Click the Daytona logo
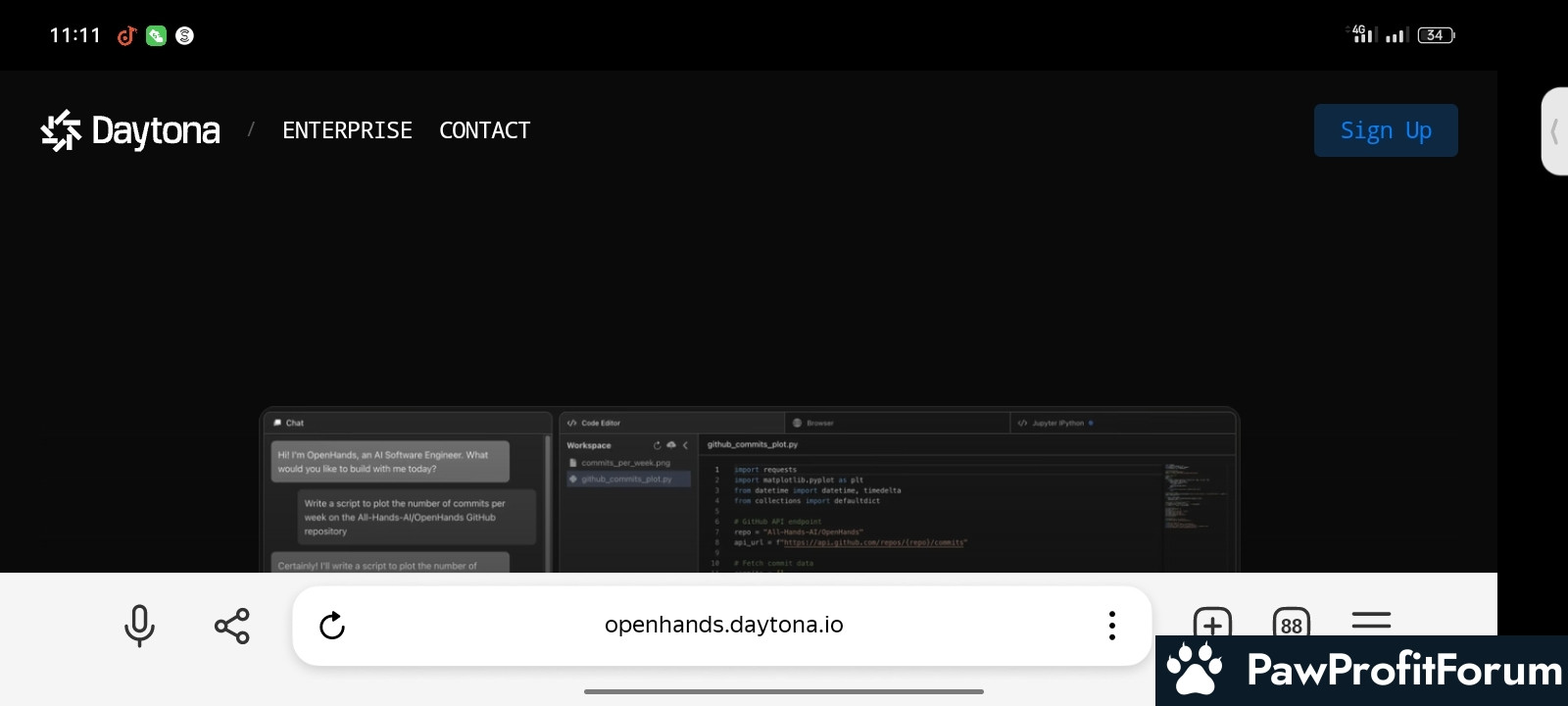Viewport: 1568px width, 706px height. pyautogui.click(x=130, y=130)
